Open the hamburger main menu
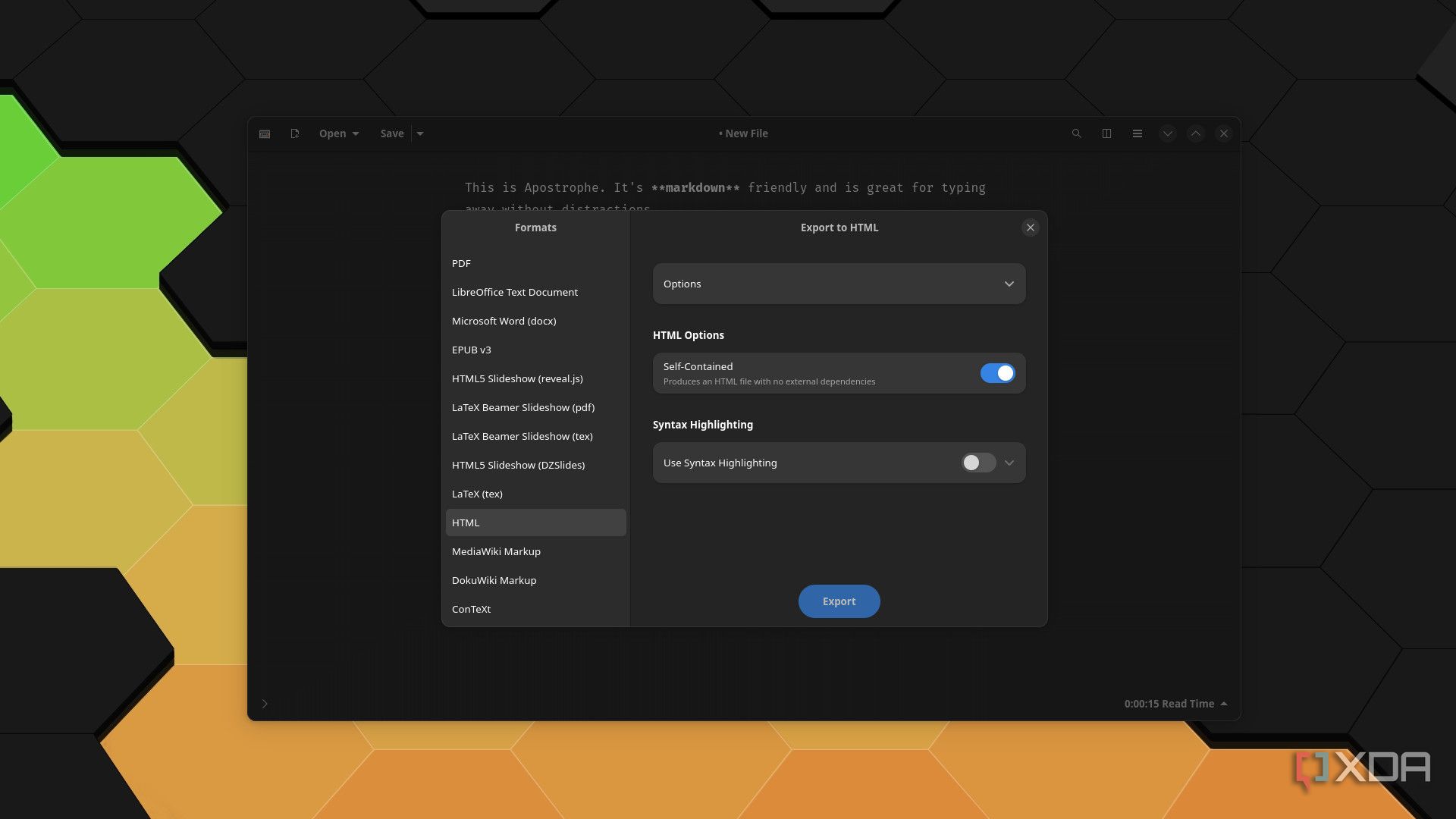Viewport: 1456px width, 819px height. (1137, 133)
